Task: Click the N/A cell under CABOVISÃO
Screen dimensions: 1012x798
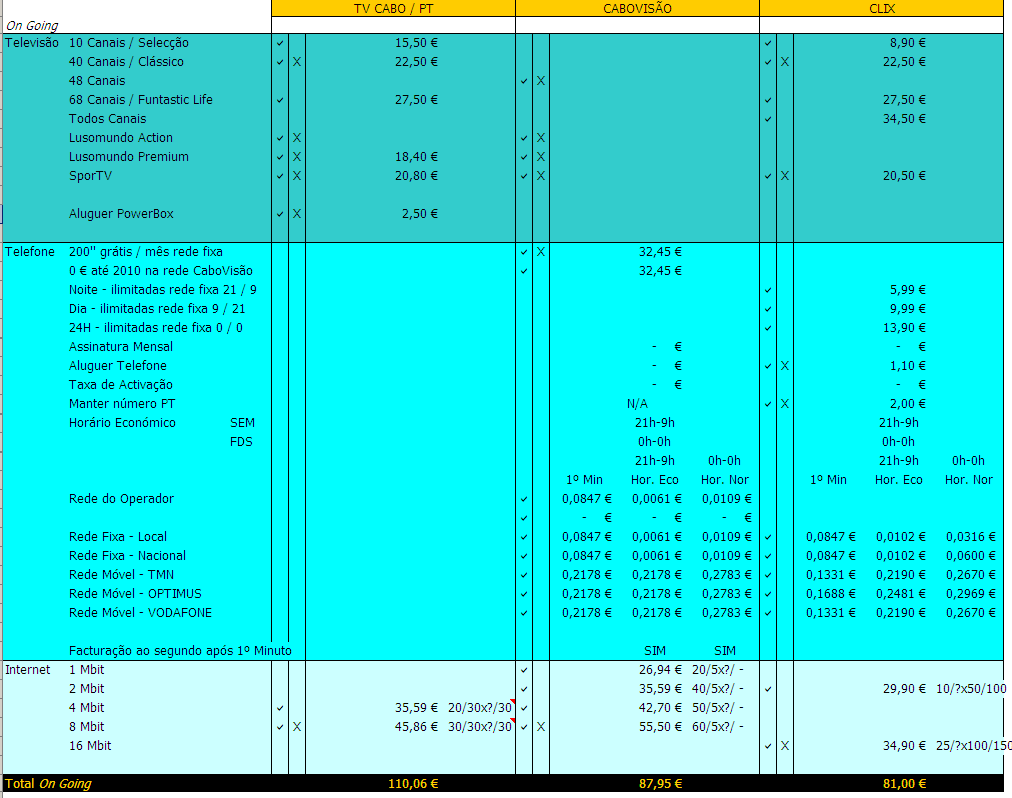Action: pos(637,404)
